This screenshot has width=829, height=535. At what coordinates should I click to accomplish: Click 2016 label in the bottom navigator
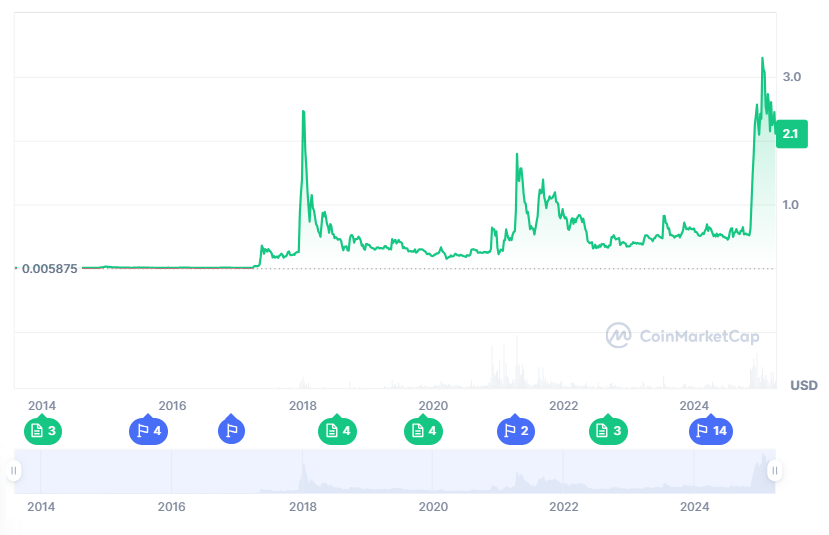(x=172, y=507)
